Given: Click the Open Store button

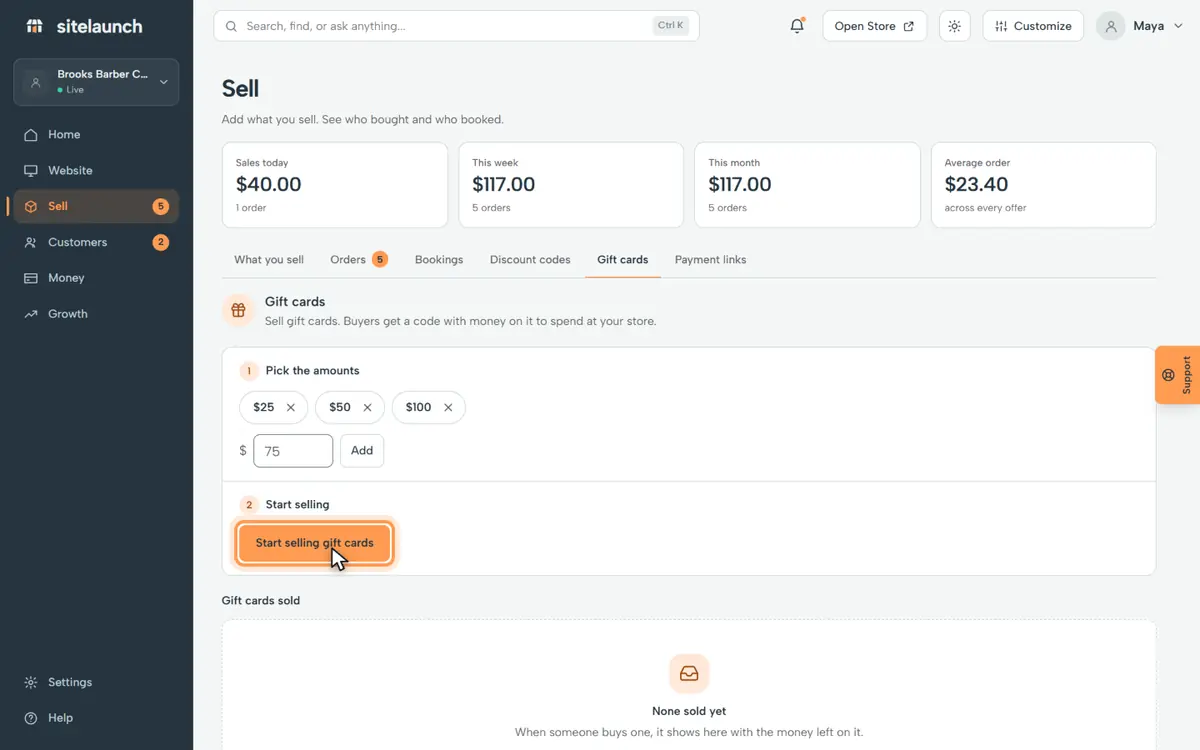Looking at the screenshot, I should point(874,26).
